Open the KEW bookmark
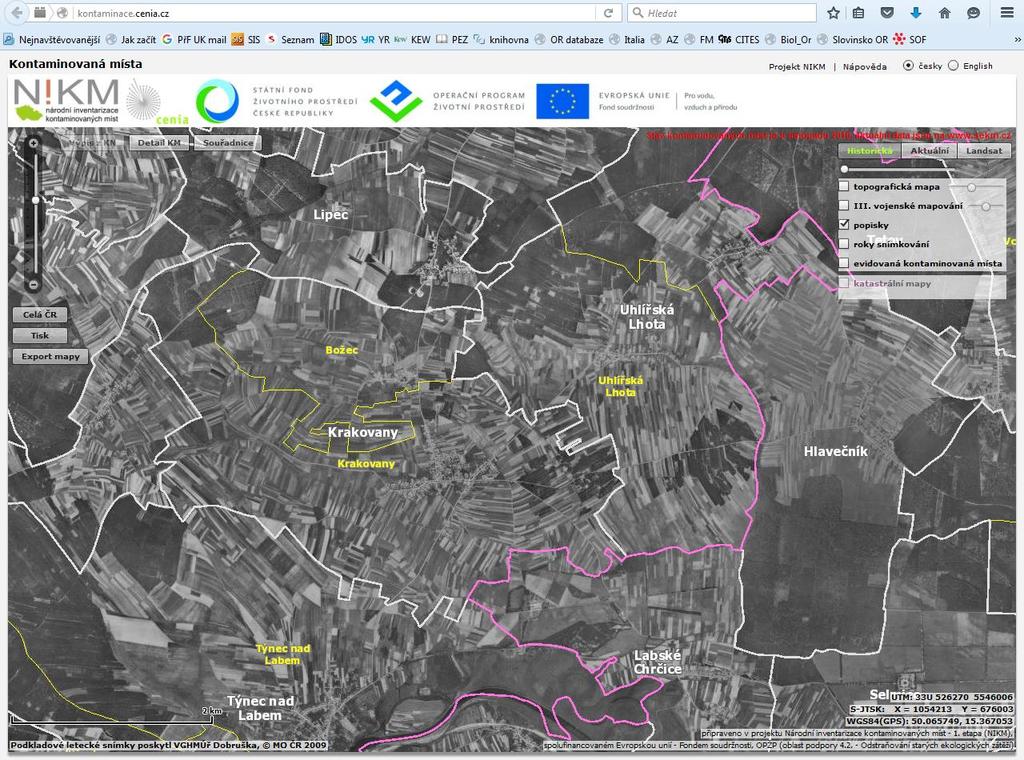The image size is (1024, 760). coord(413,40)
